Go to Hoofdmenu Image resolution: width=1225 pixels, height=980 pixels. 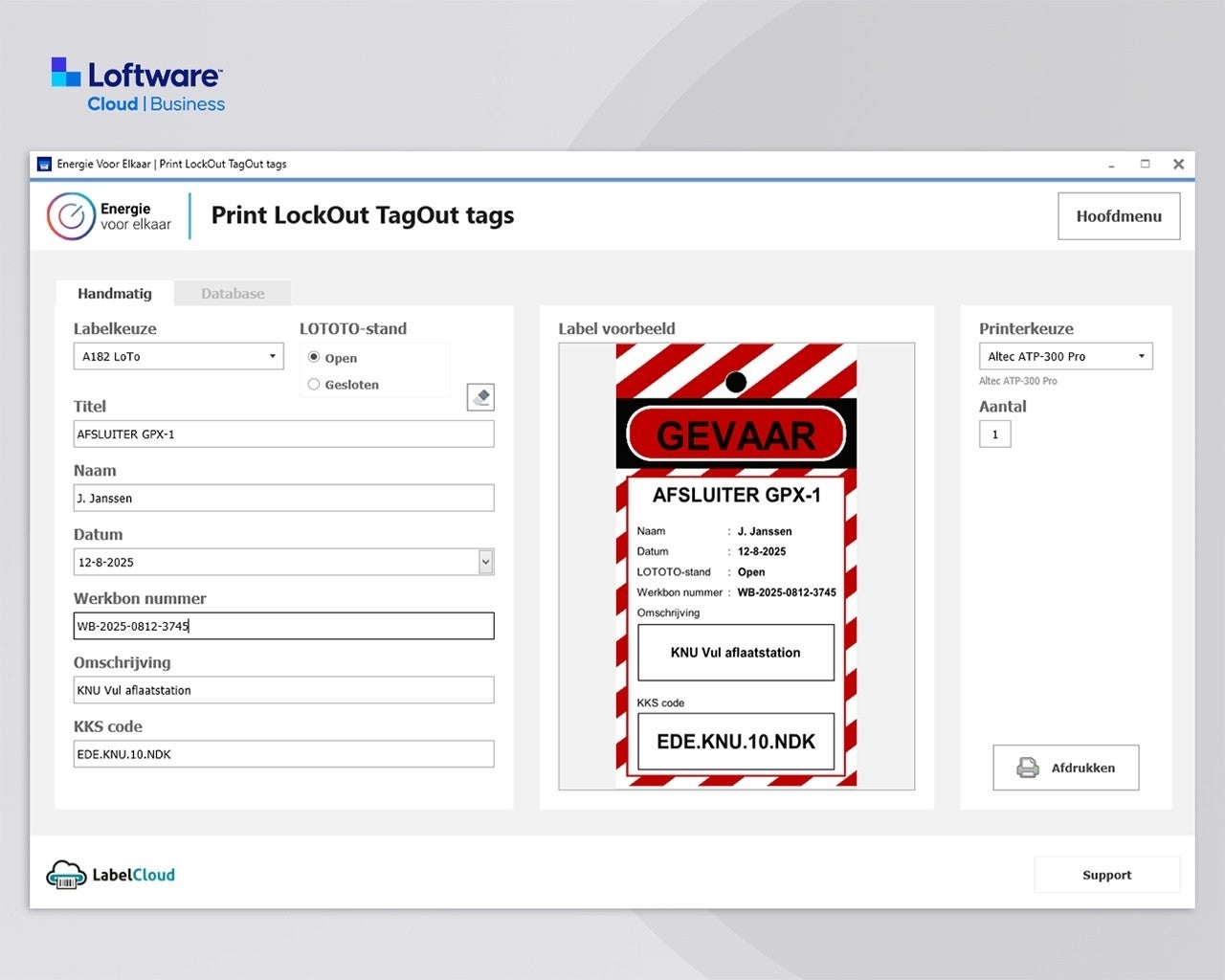click(1118, 216)
